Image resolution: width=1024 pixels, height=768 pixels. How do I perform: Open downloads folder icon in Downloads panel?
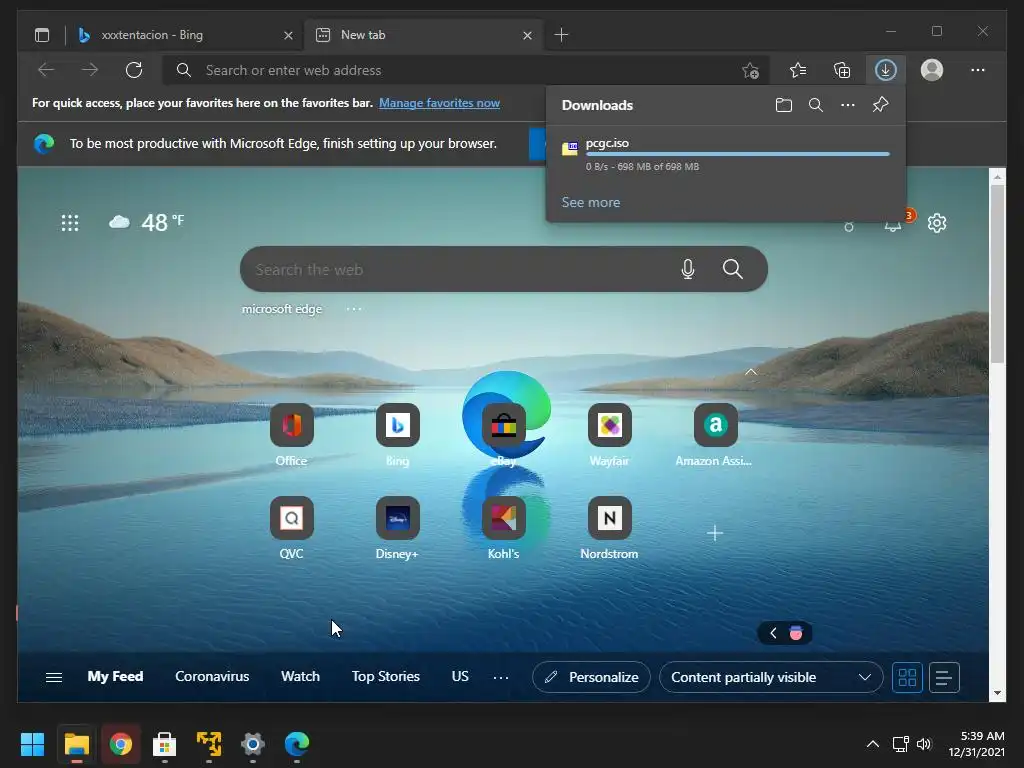click(784, 105)
